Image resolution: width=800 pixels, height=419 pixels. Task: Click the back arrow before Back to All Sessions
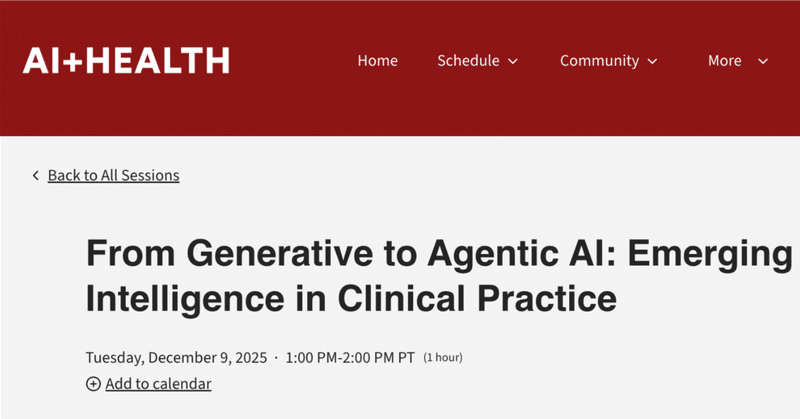(36, 176)
